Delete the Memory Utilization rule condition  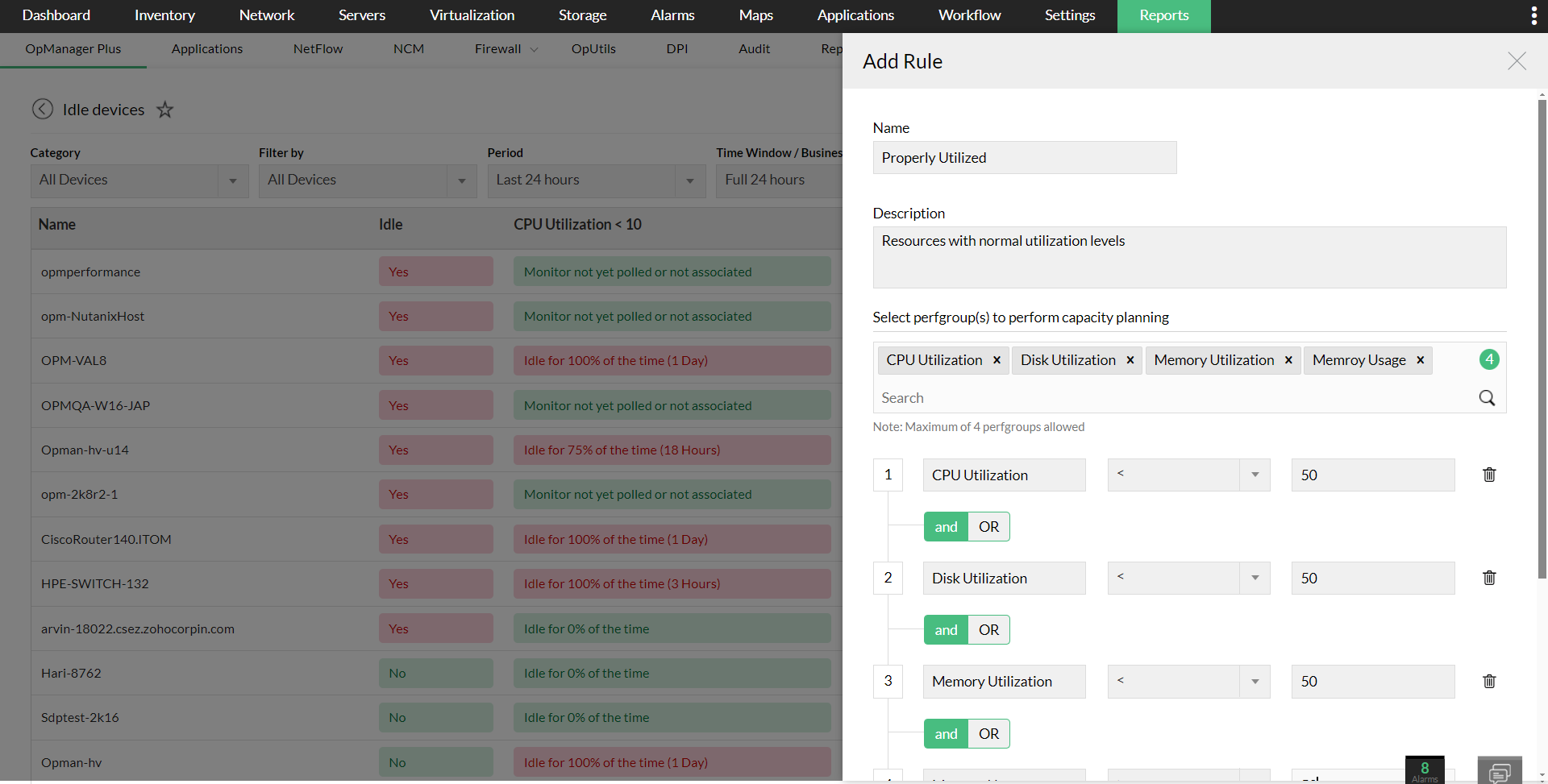tap(1489, 681)
